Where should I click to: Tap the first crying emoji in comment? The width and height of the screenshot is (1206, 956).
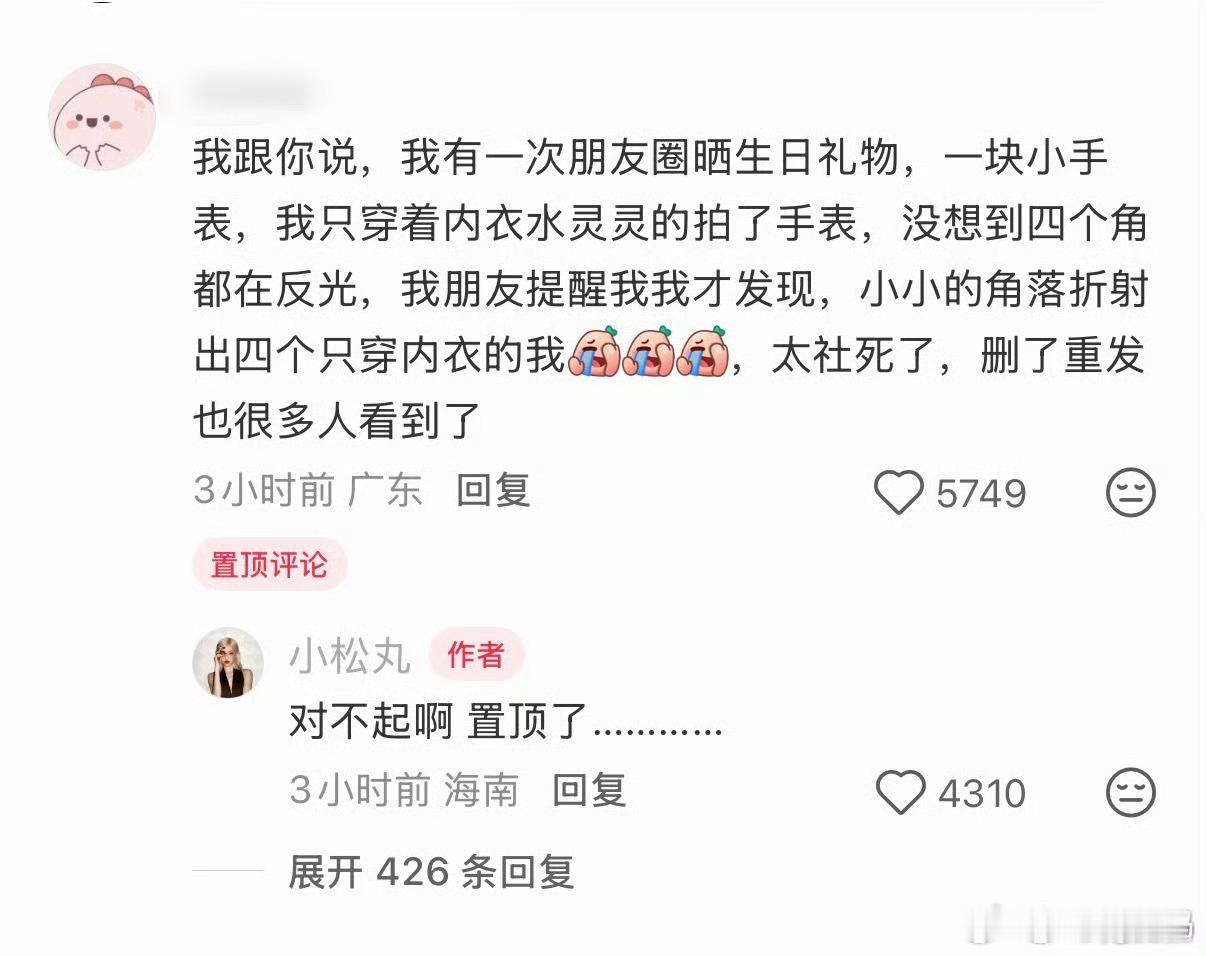coord(596,351)
